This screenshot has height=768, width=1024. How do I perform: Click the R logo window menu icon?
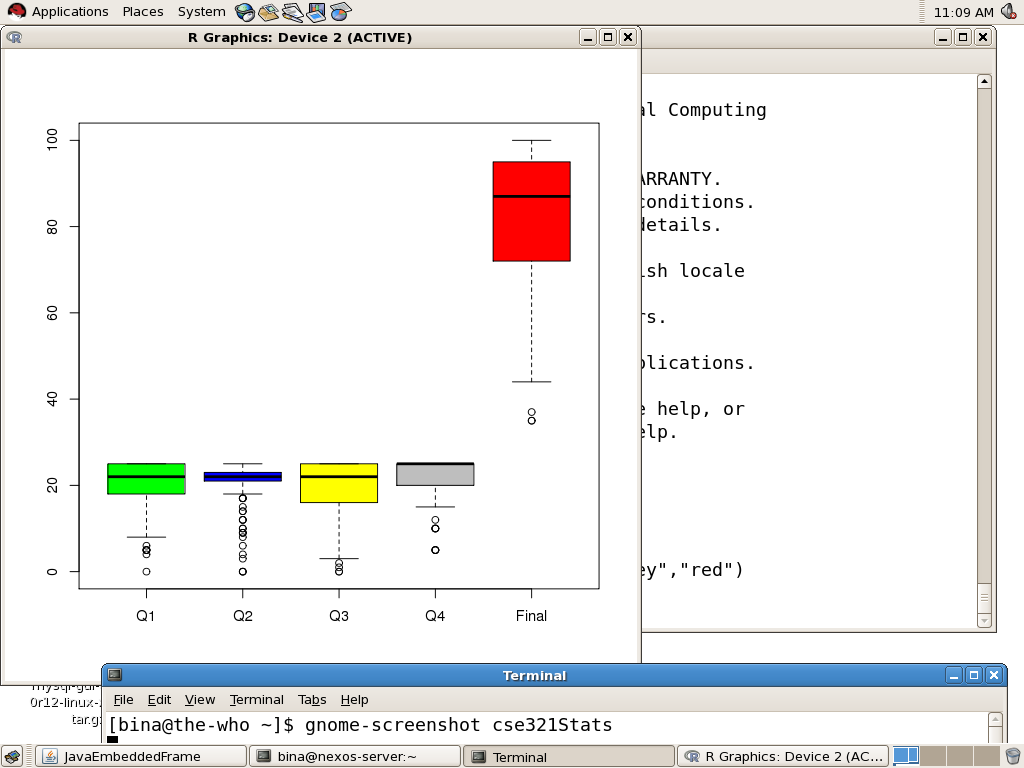point(14,37)
